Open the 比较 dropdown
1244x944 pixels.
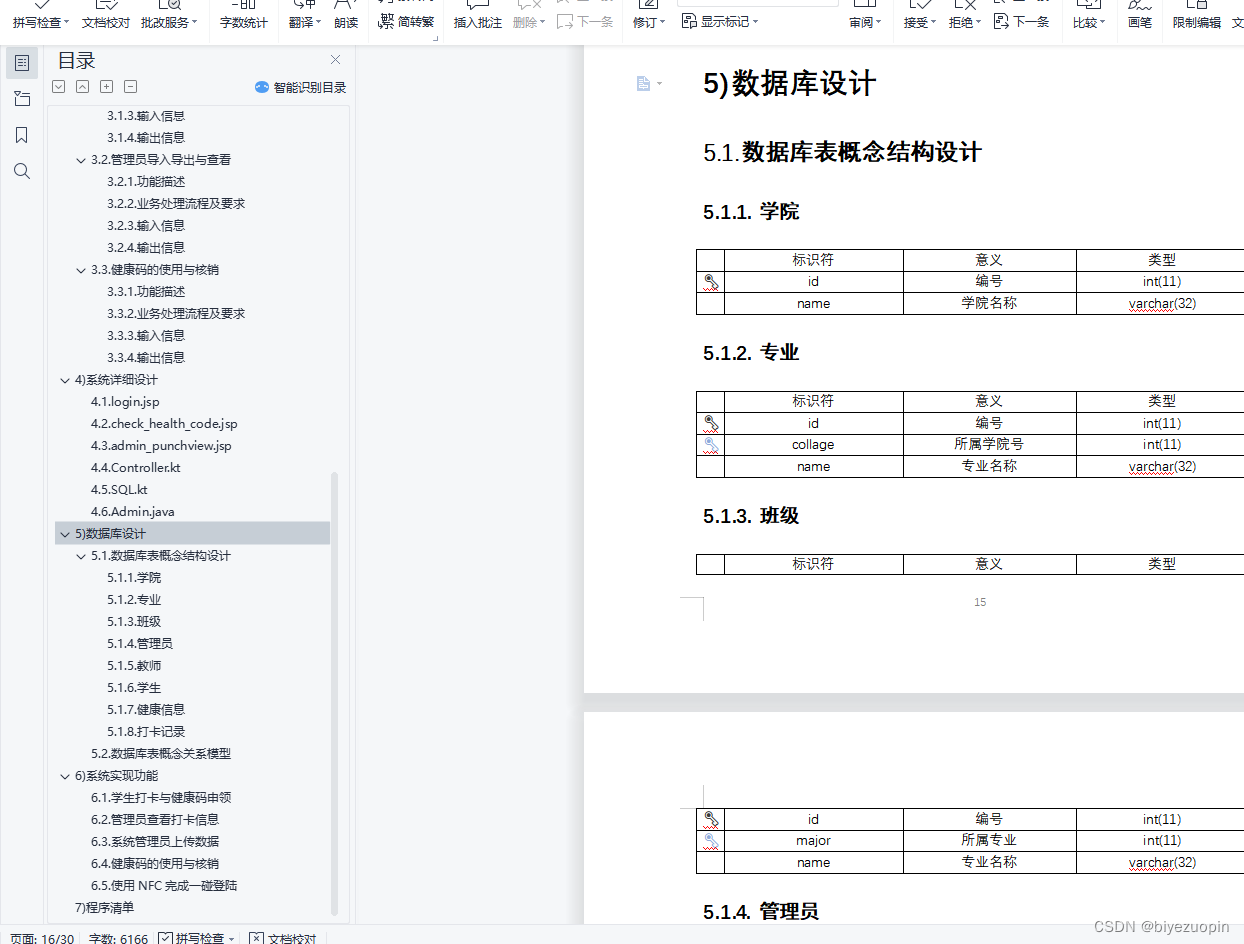[x=1090, y=22]
